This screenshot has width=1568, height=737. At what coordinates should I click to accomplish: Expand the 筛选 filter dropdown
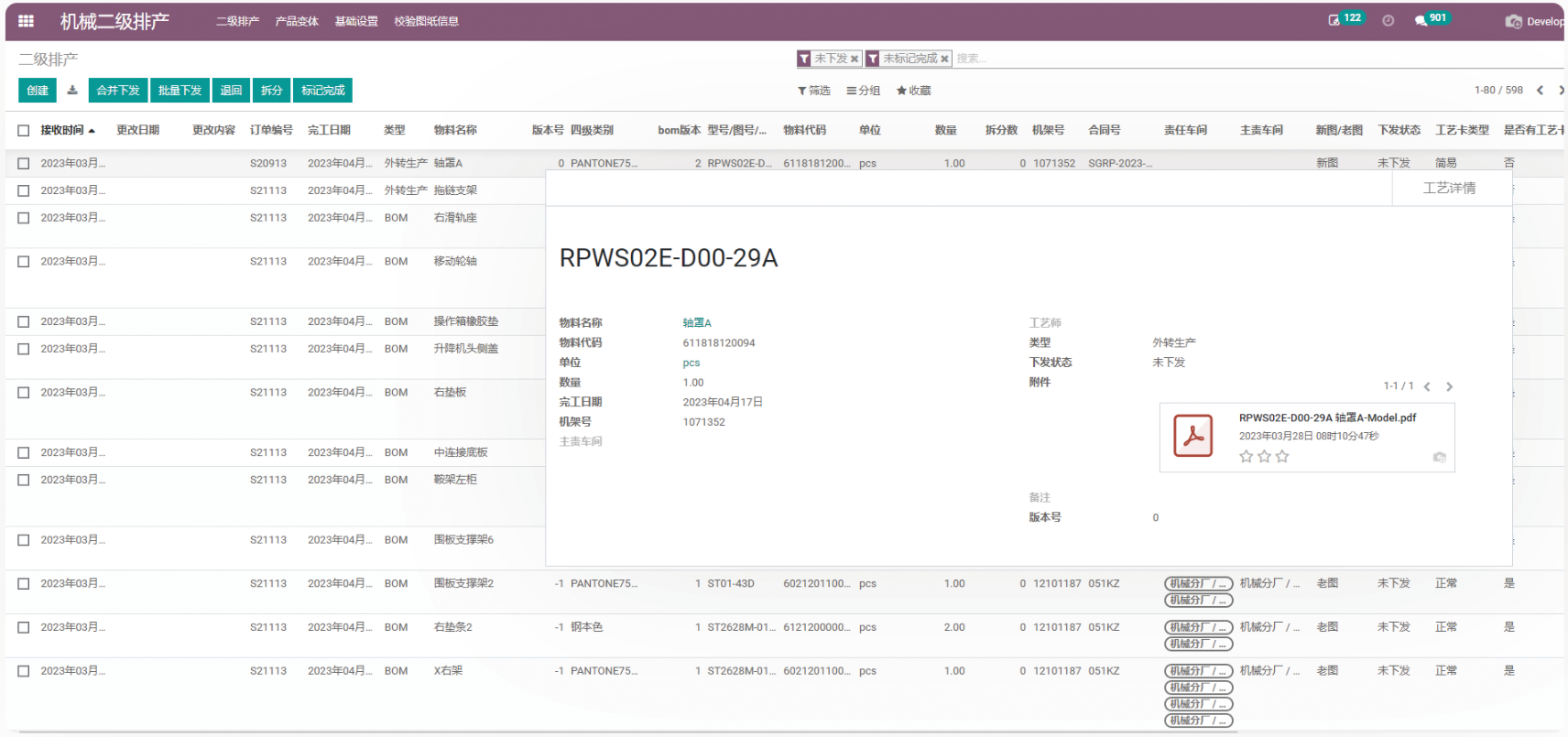[x=813, y=91]
